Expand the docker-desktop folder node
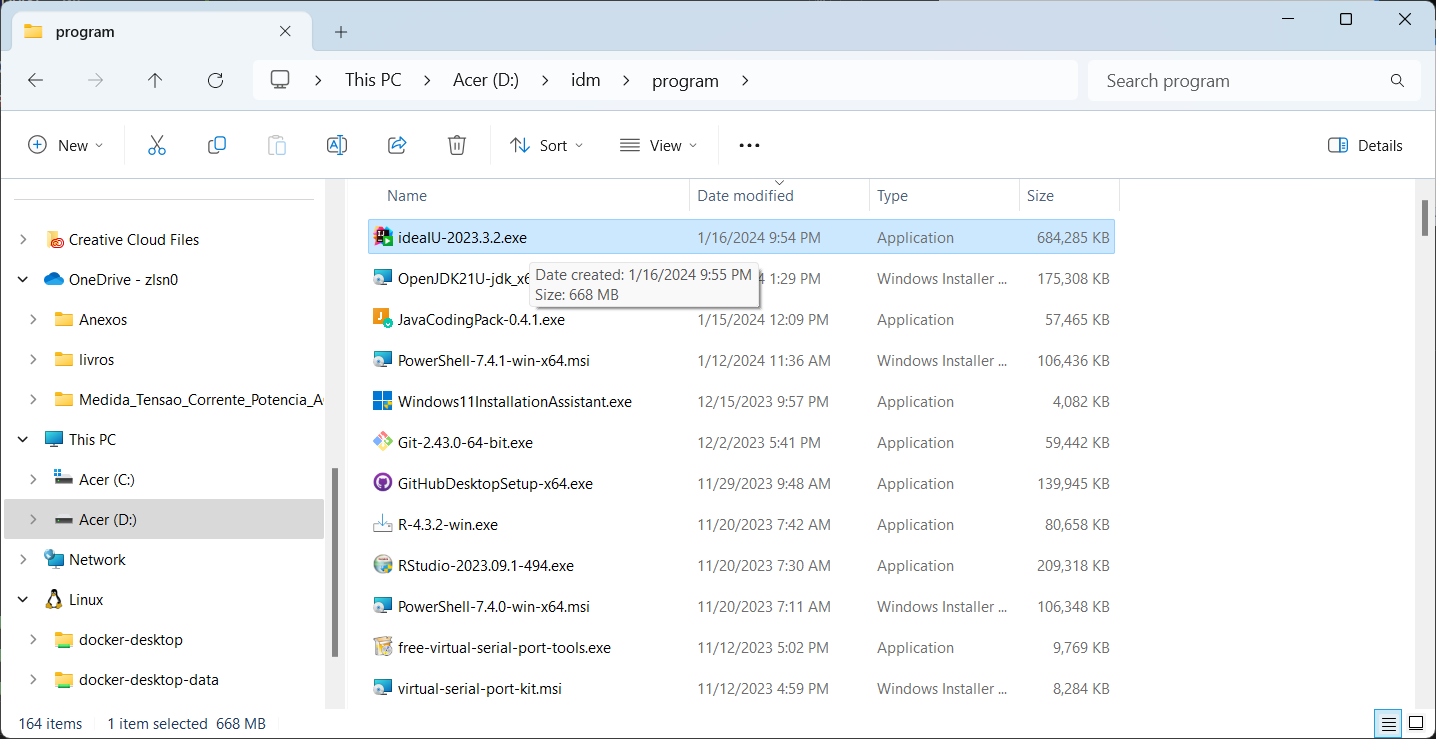 (33, 640)
